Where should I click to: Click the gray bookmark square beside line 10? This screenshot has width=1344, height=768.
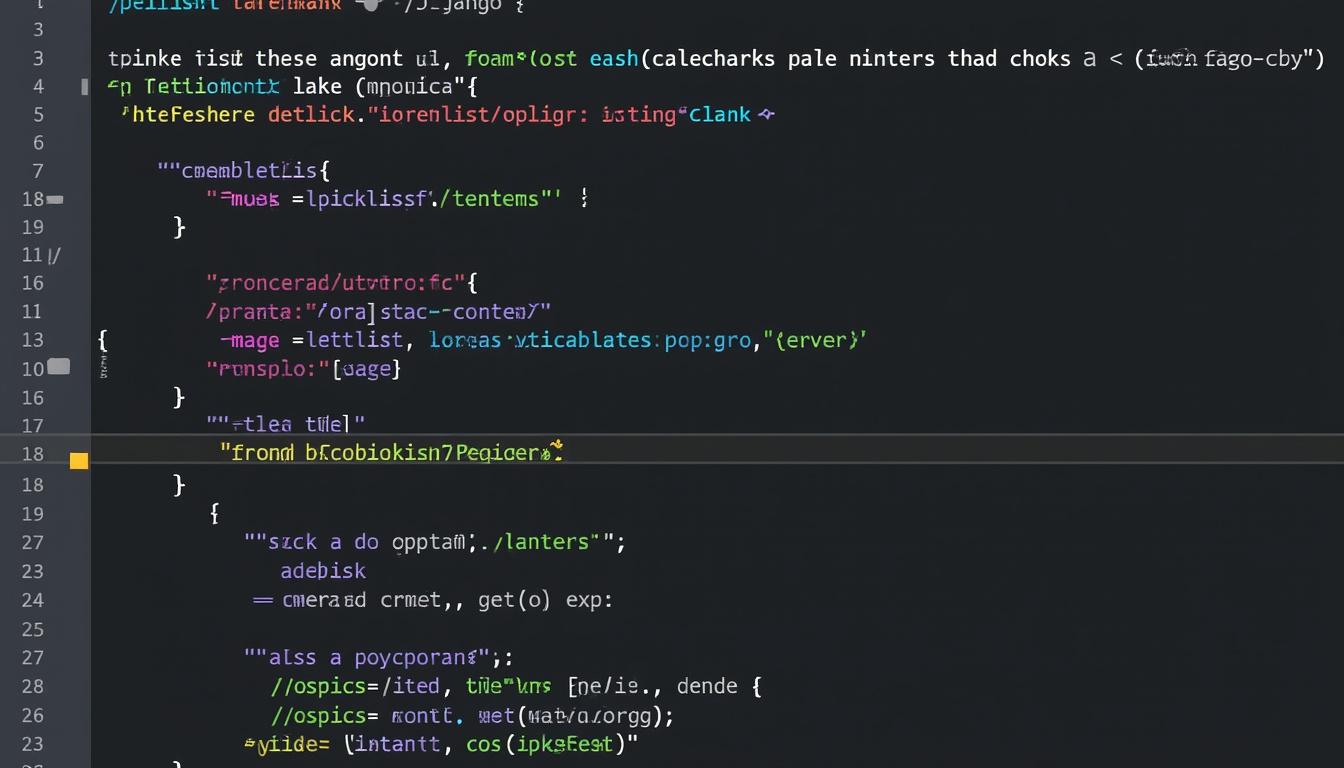[58, 367]
